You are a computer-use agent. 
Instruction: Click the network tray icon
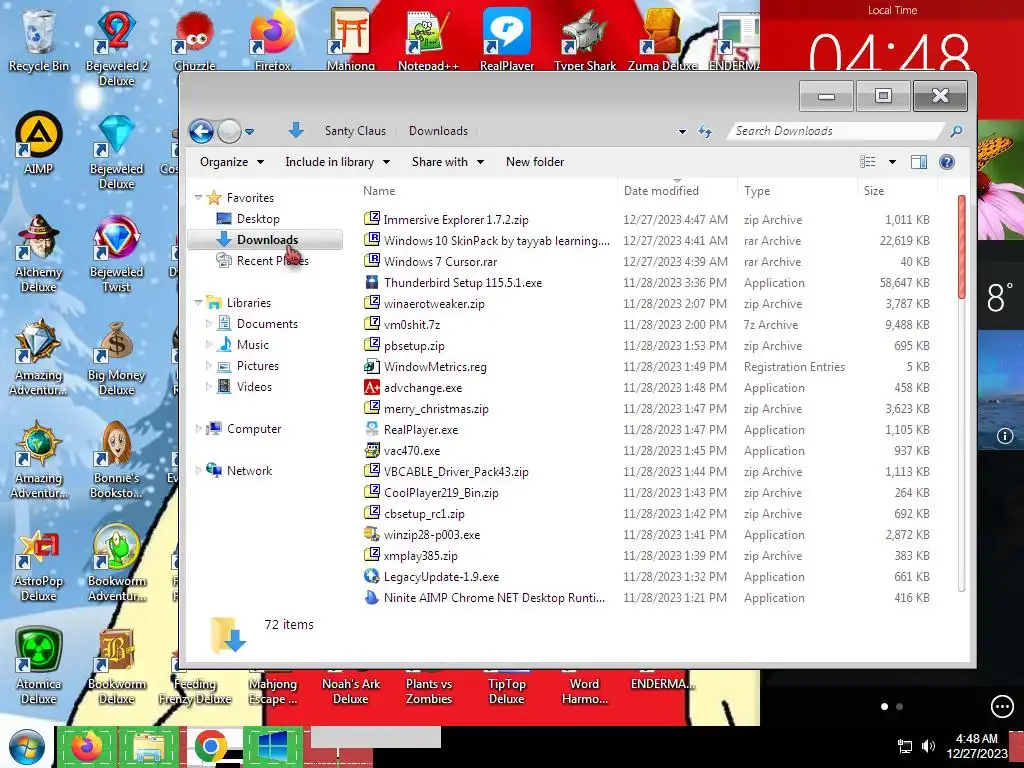(905, 746)
